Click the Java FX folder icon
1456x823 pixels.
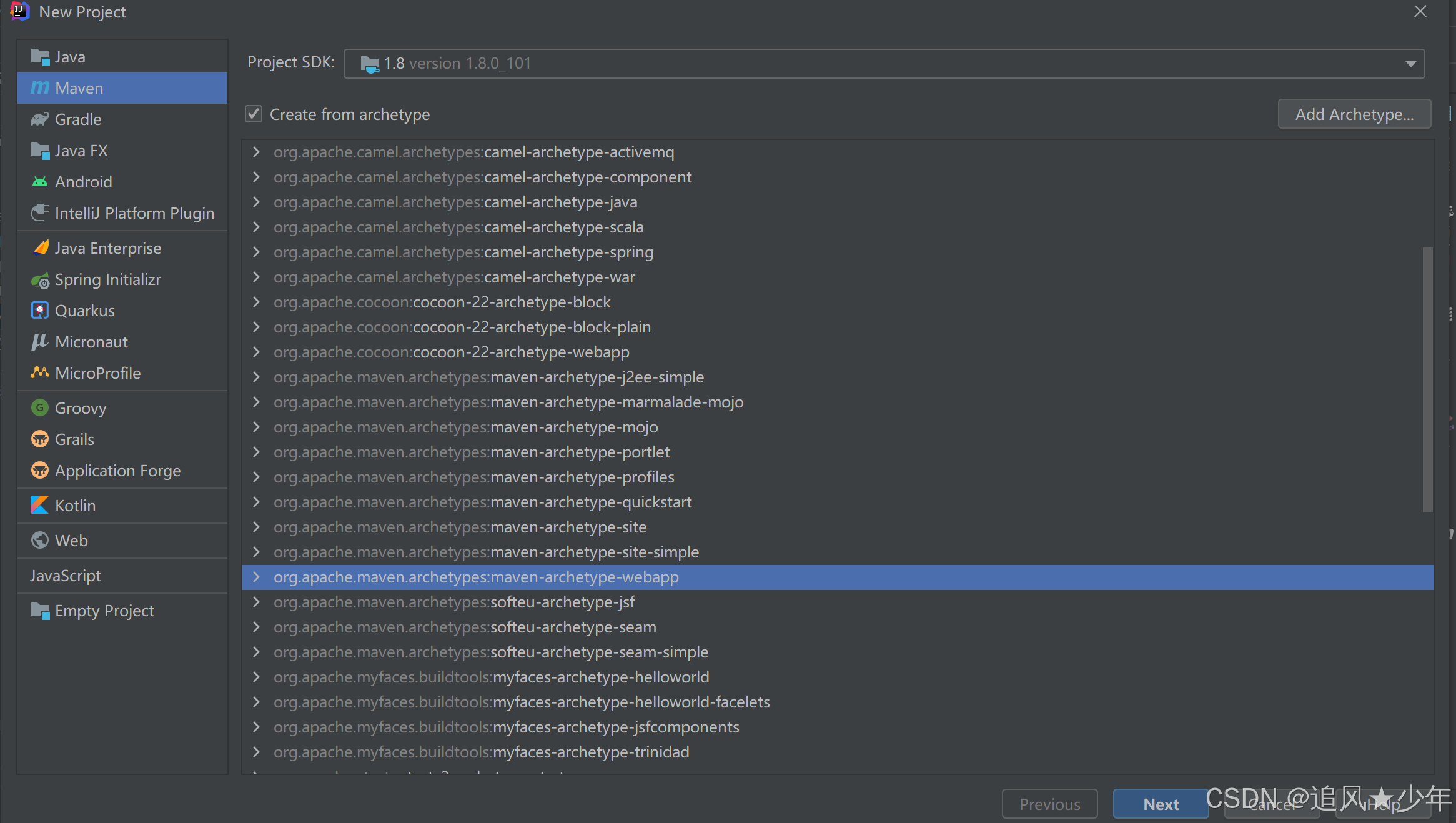point(40,151)
